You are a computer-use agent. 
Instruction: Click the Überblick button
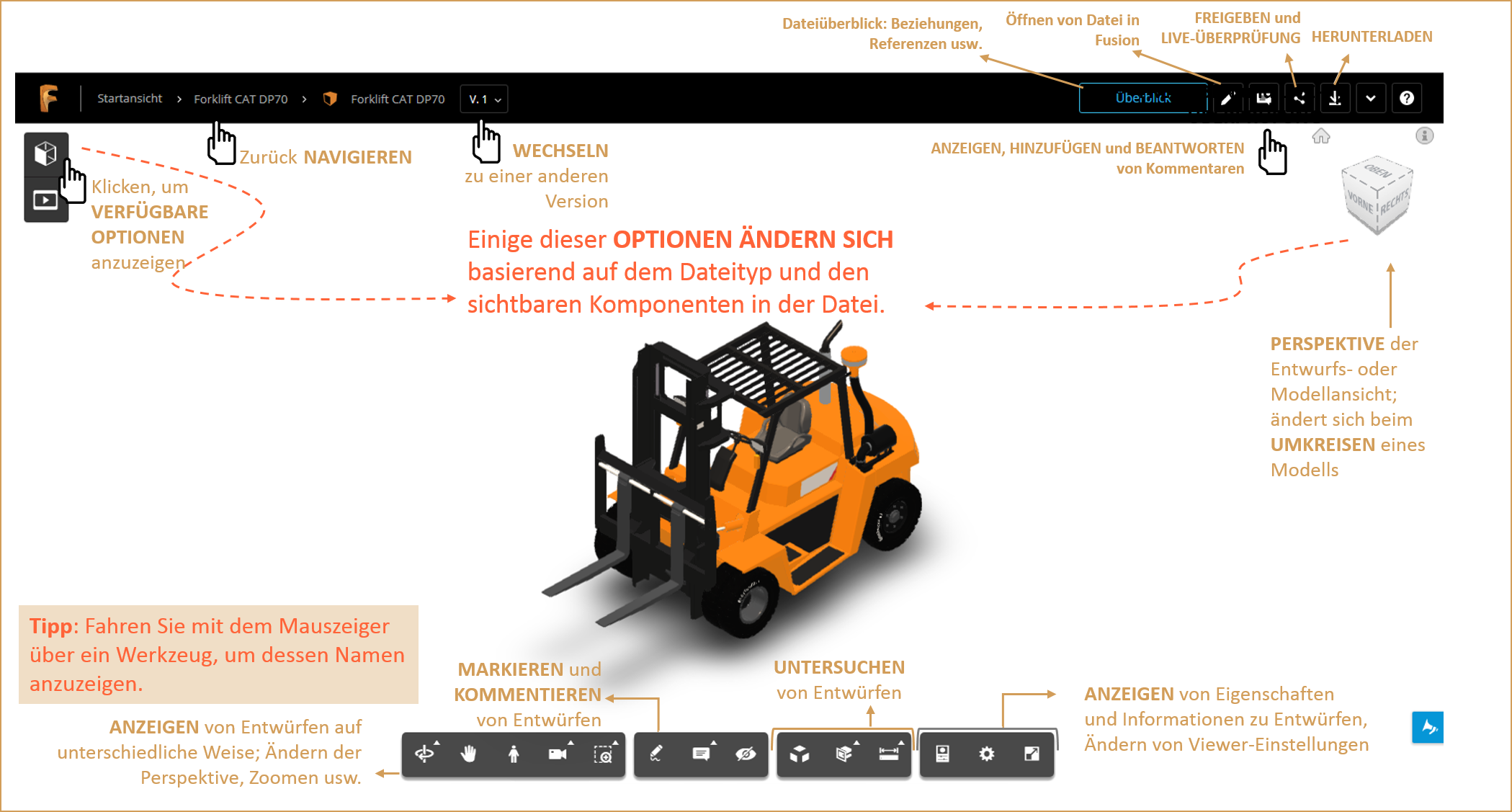(1142, 98)
